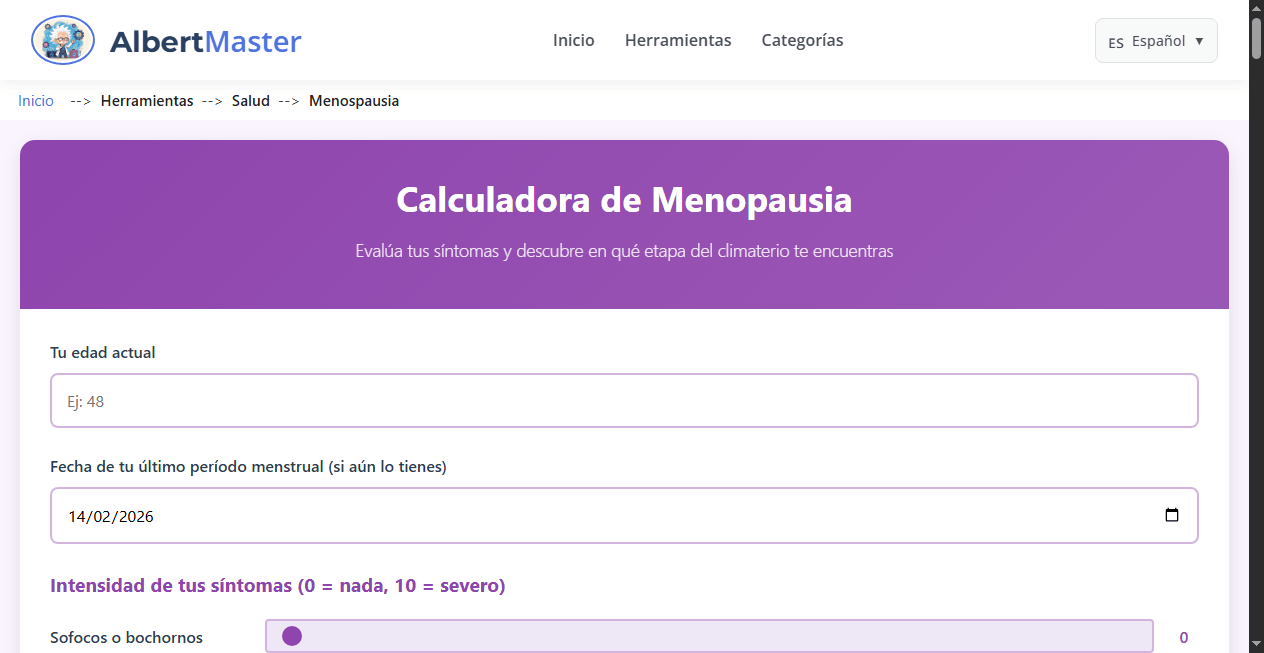The height and width of the screenshot is (653, 1264).
Task: Open the Salud breadcrumb entry
Action: pyautogui.click(x=251, y=100)
